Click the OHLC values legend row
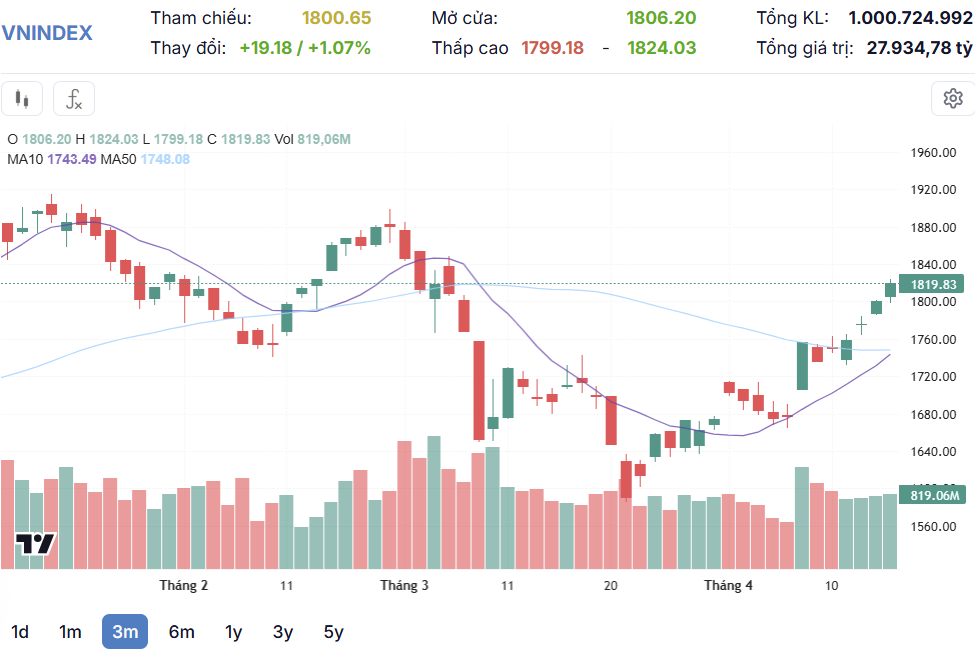Screen dimensions: 975x651 (180, 139)
